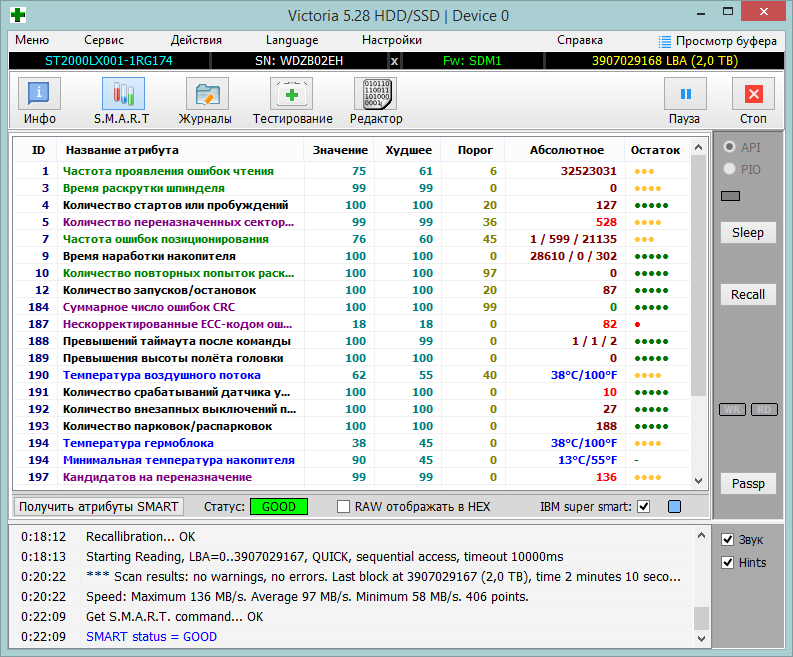Click the Просмотр буфера text link

click(x=726, y=41)
